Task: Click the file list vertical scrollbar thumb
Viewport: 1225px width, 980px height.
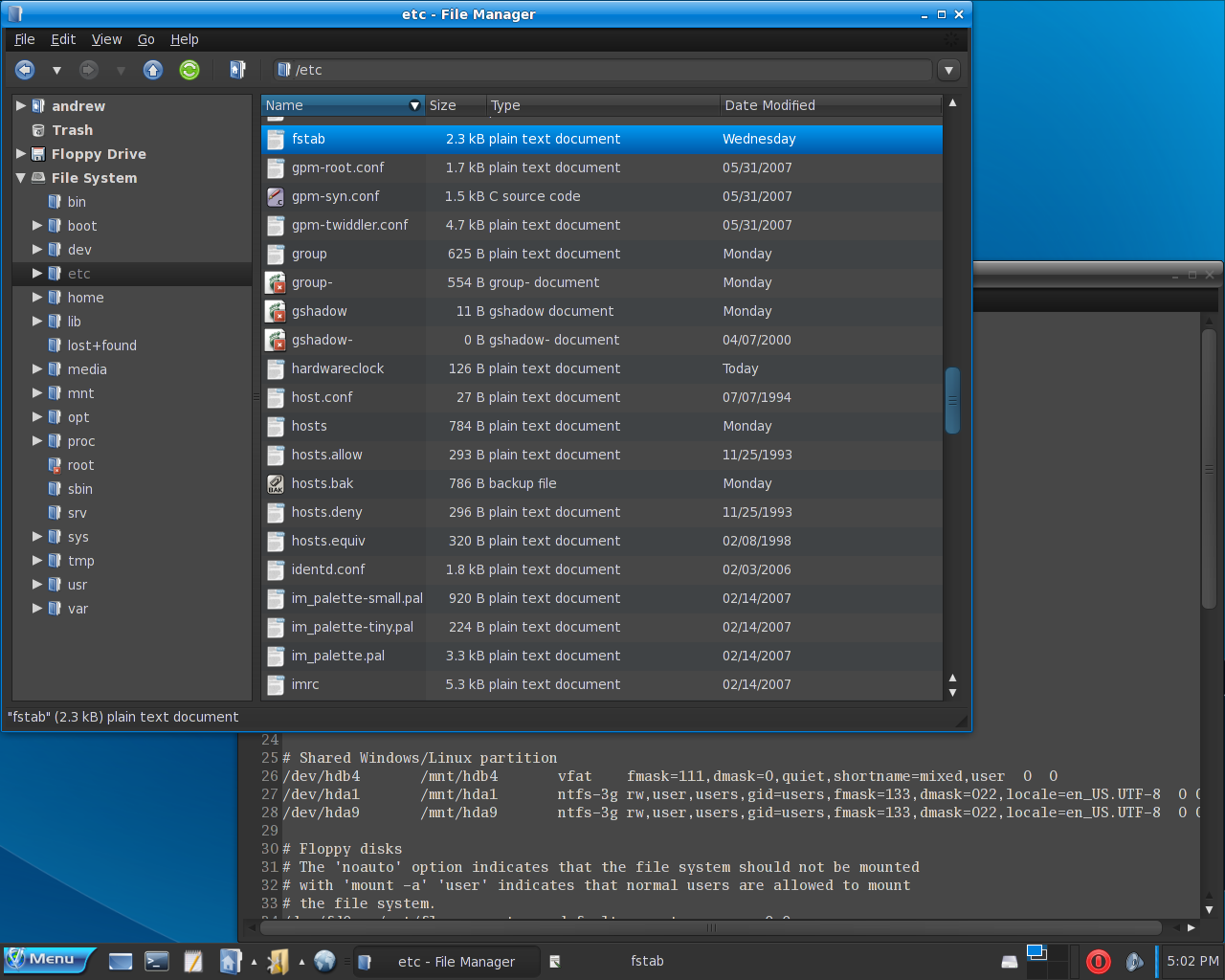Action: point(952,401)
